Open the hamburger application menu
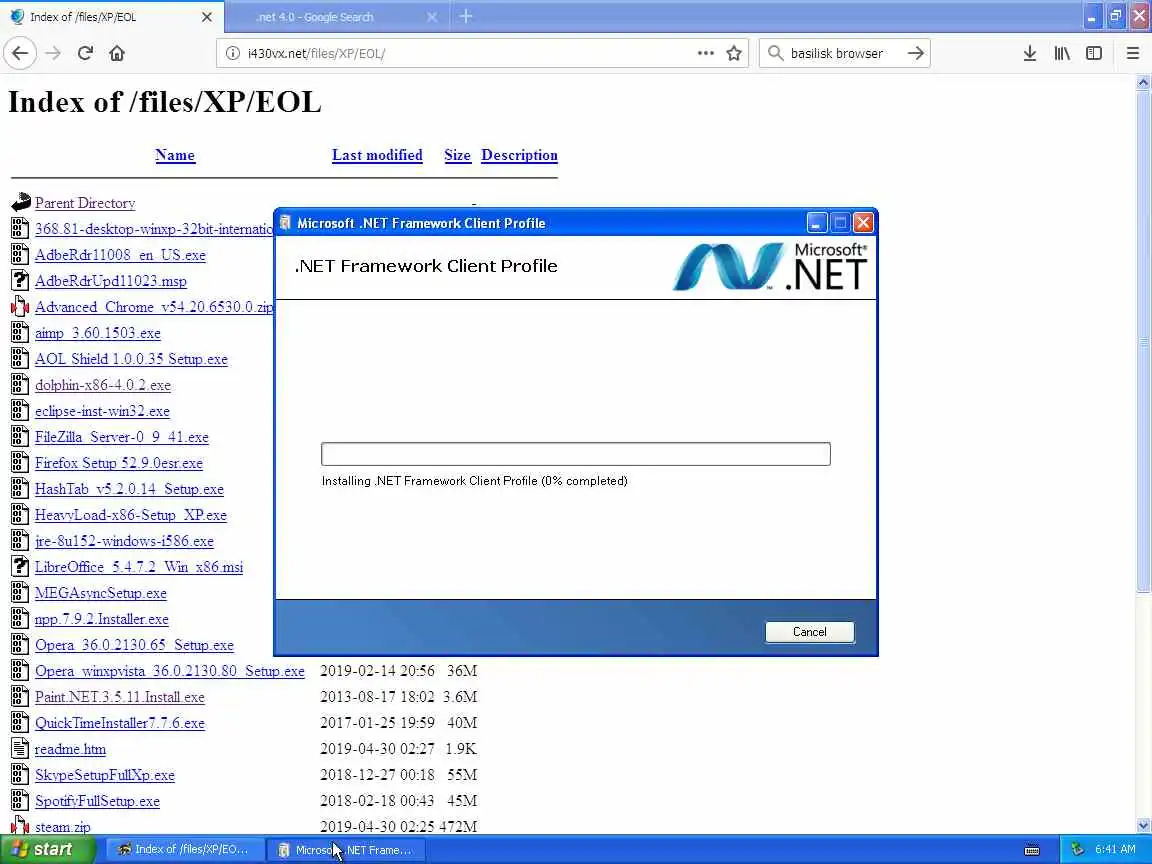 point(1132,53)
